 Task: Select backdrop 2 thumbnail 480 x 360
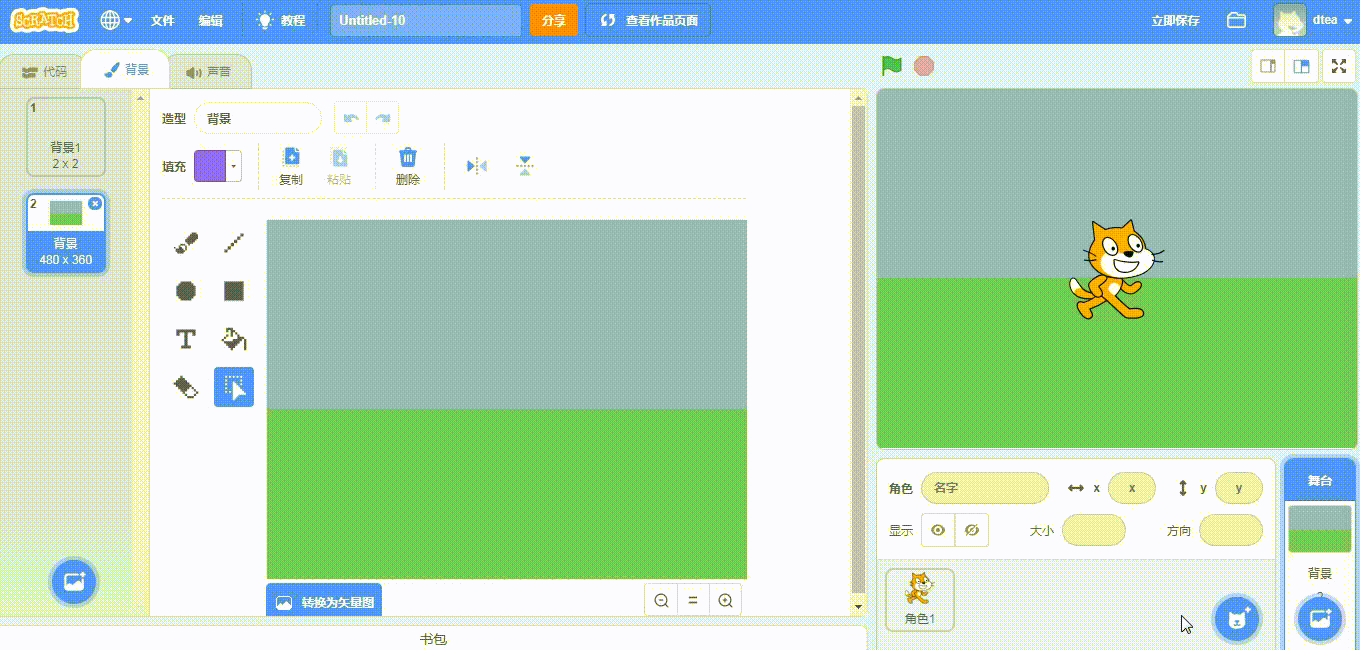tap(65, 233)
